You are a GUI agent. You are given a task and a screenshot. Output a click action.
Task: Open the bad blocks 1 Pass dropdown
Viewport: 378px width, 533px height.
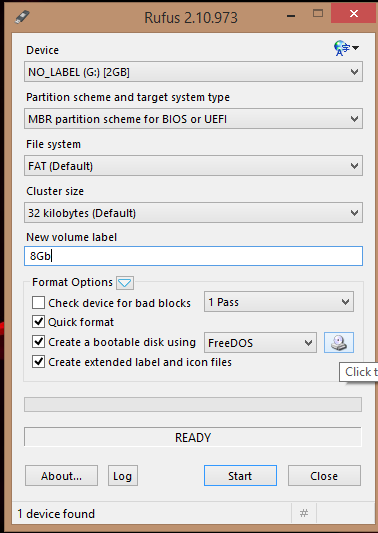(279, 302)
